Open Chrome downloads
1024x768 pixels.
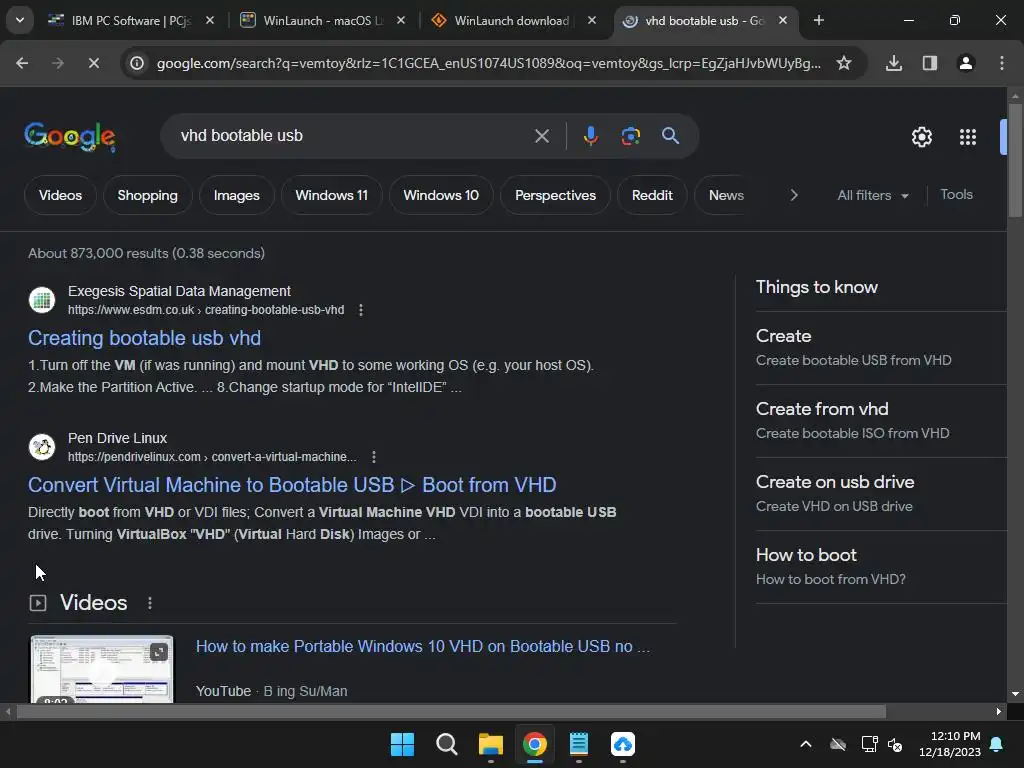click(893, 63)
